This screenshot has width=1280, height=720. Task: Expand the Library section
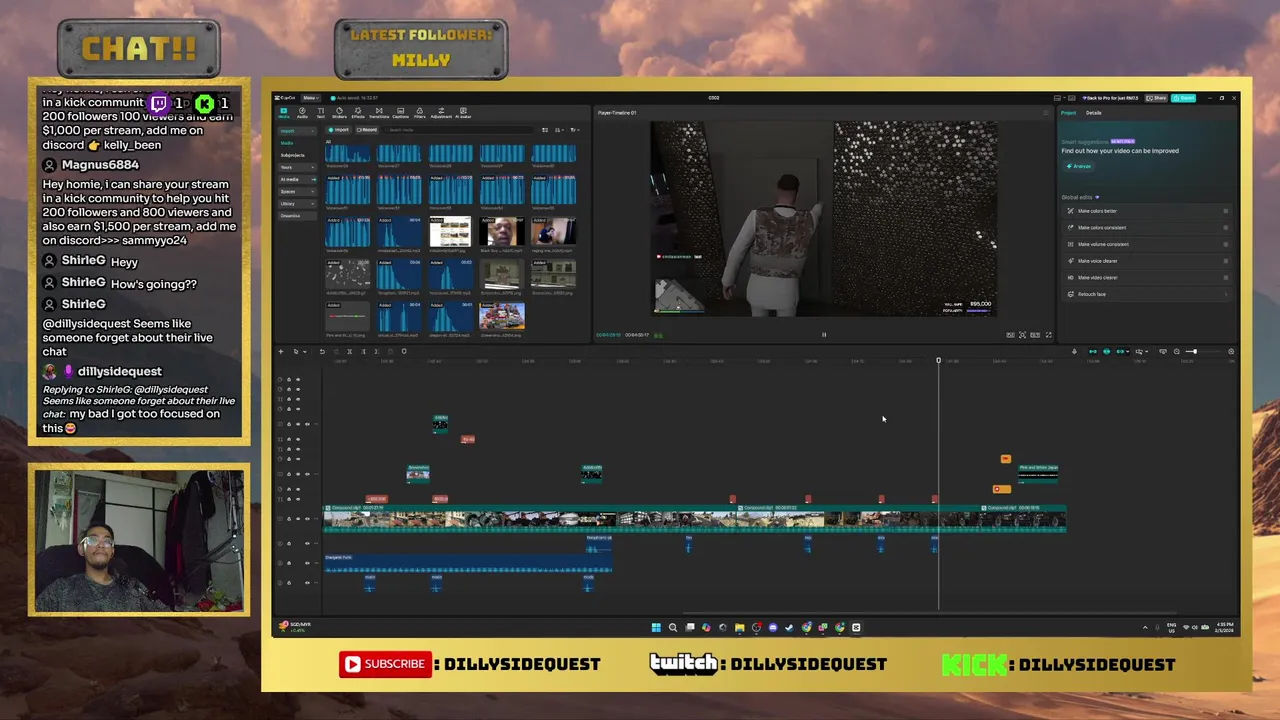(x=297, y=203)
